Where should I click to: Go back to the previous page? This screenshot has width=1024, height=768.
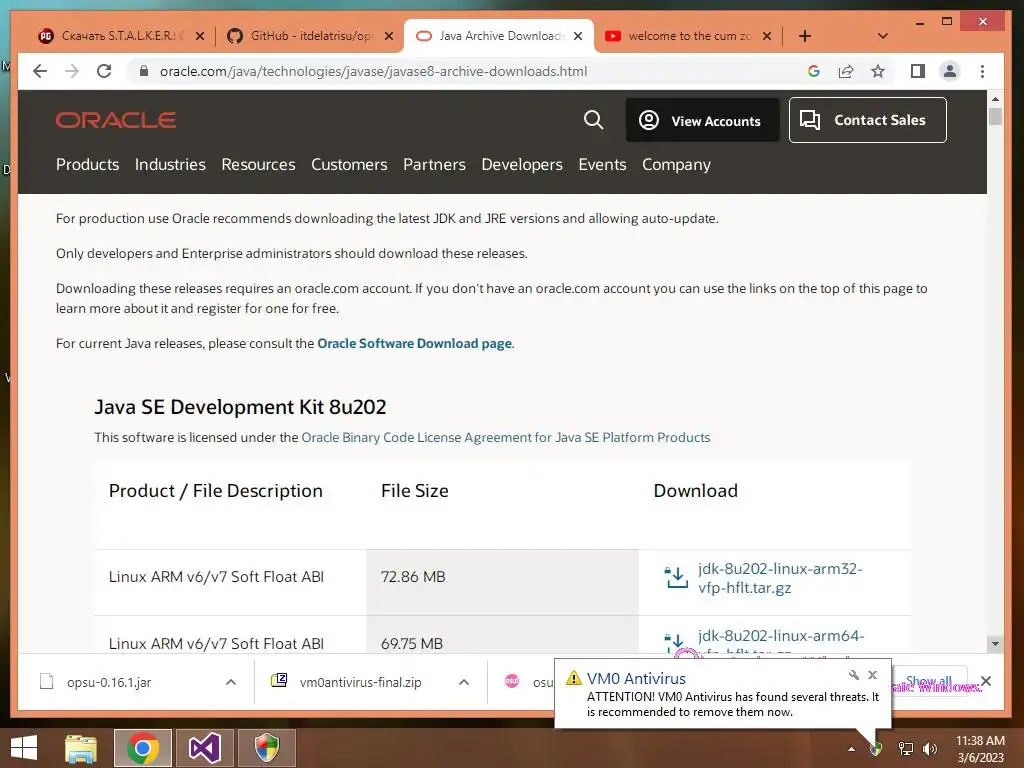pyautogui.click(x=40, y=71)
